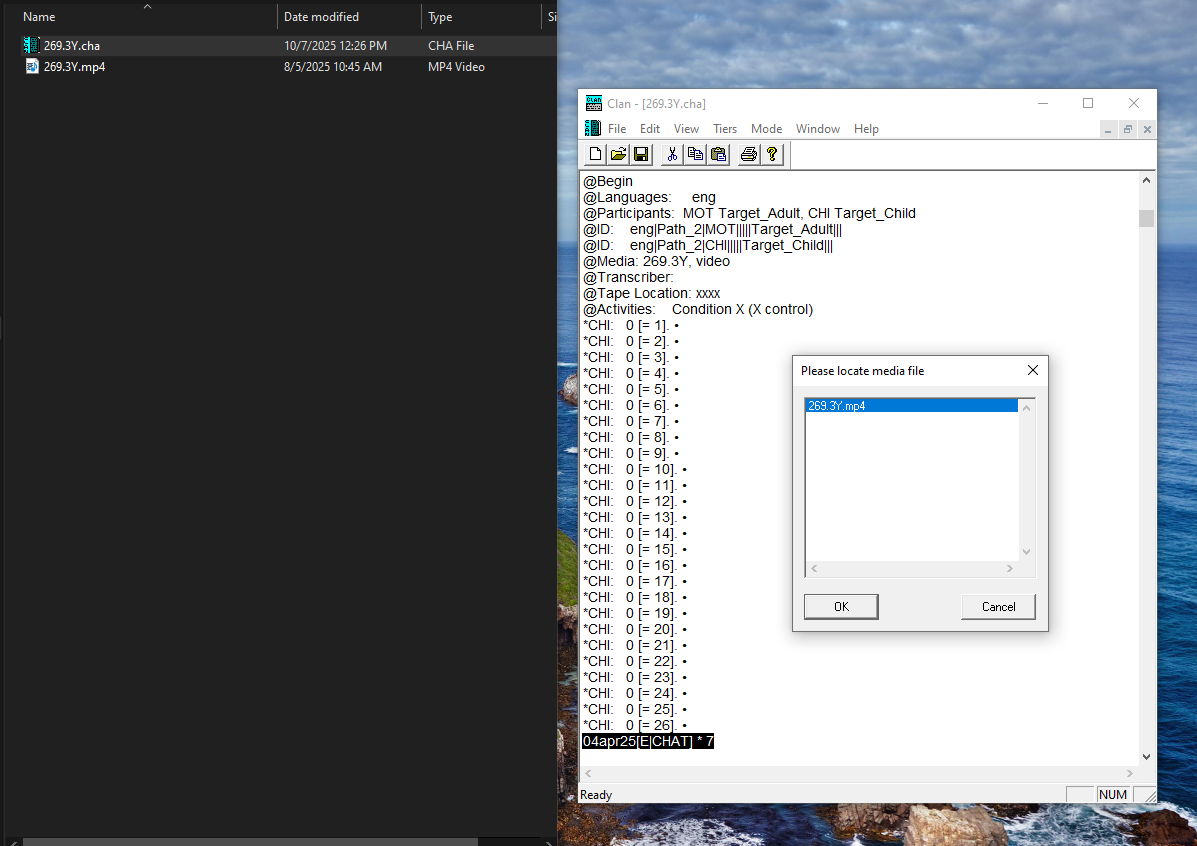Screen dimensions: 1197x846
Task: Click the document scroll up arrow
Action: (x=1146, y=181)
